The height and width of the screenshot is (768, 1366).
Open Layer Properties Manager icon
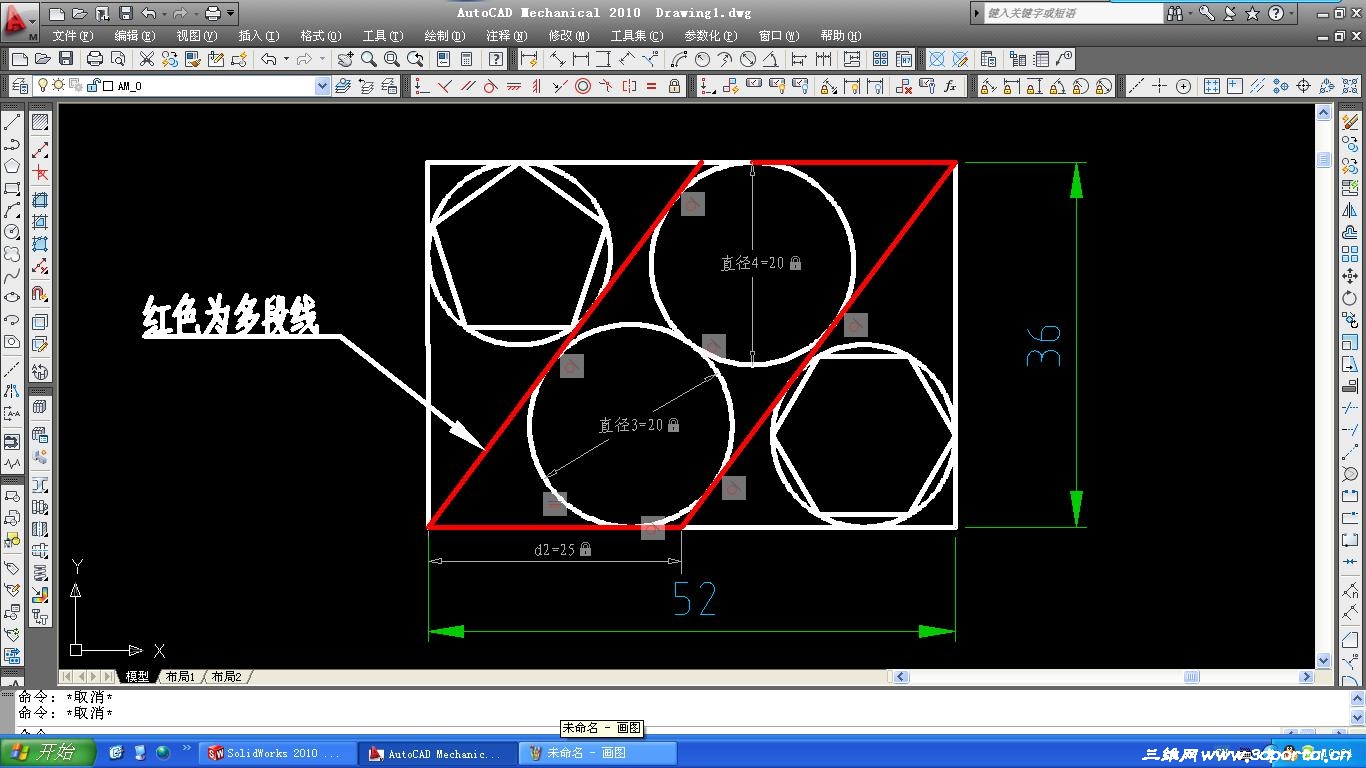18,86
